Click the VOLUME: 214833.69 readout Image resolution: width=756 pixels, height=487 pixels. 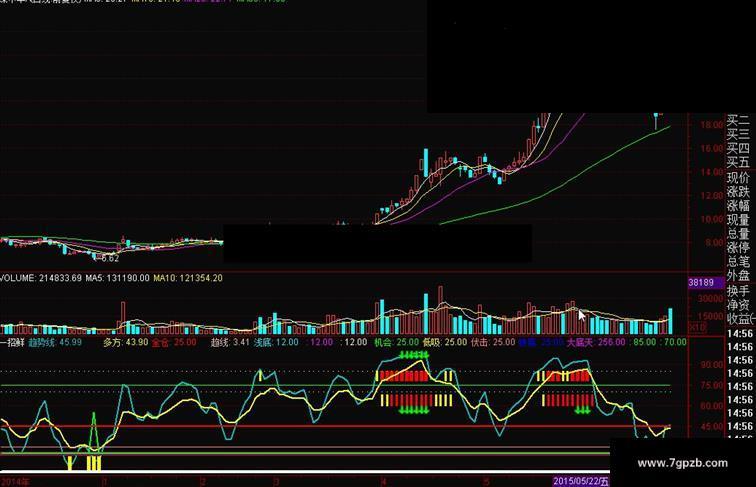click(x=41, y=278)
